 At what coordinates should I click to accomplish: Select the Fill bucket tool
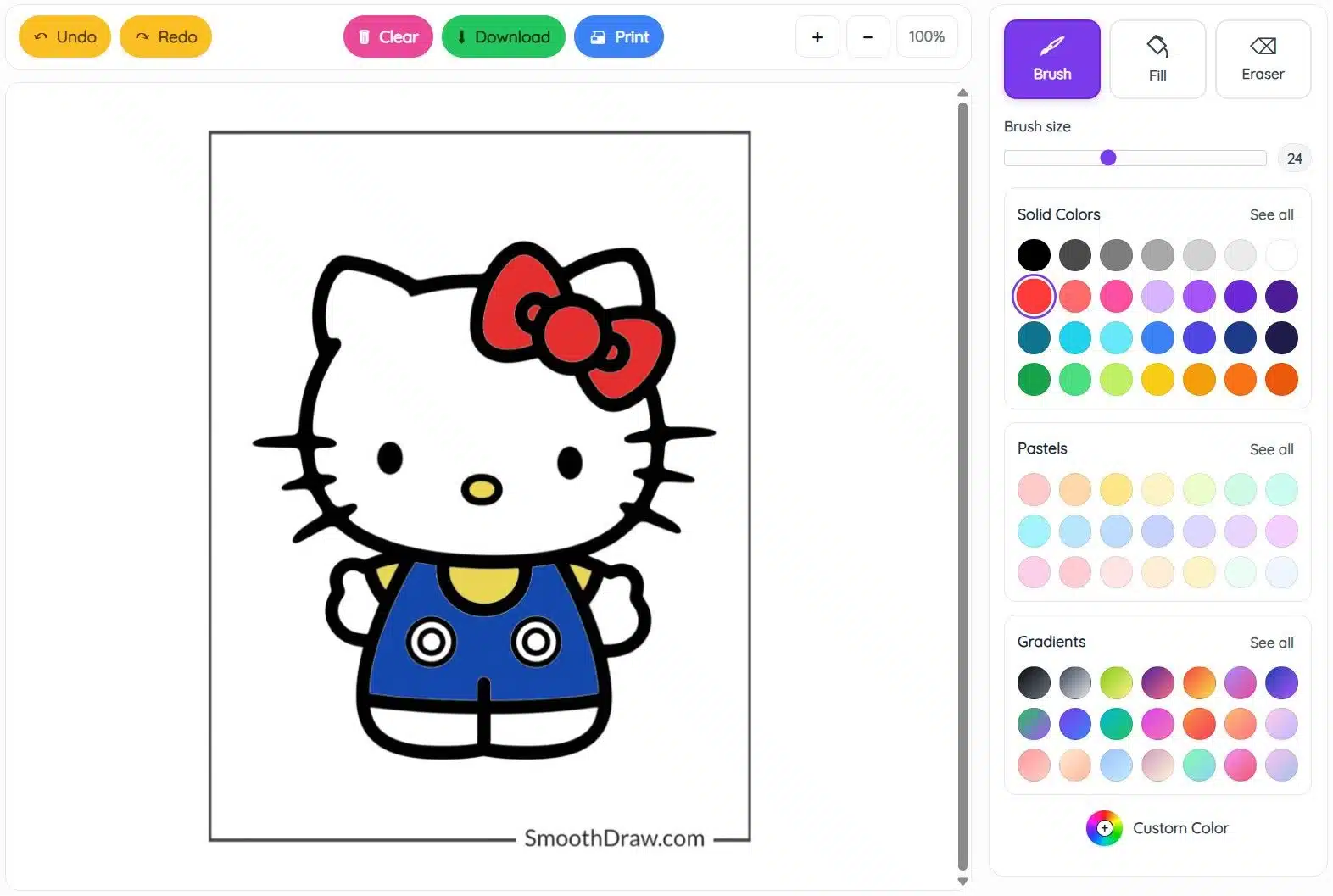click(1157, 59)
